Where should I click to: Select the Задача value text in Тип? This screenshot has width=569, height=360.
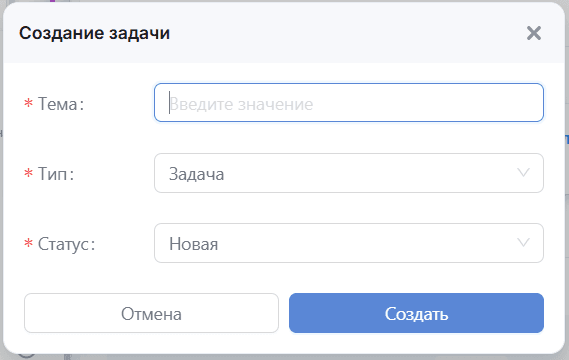(x=196, y=175)
